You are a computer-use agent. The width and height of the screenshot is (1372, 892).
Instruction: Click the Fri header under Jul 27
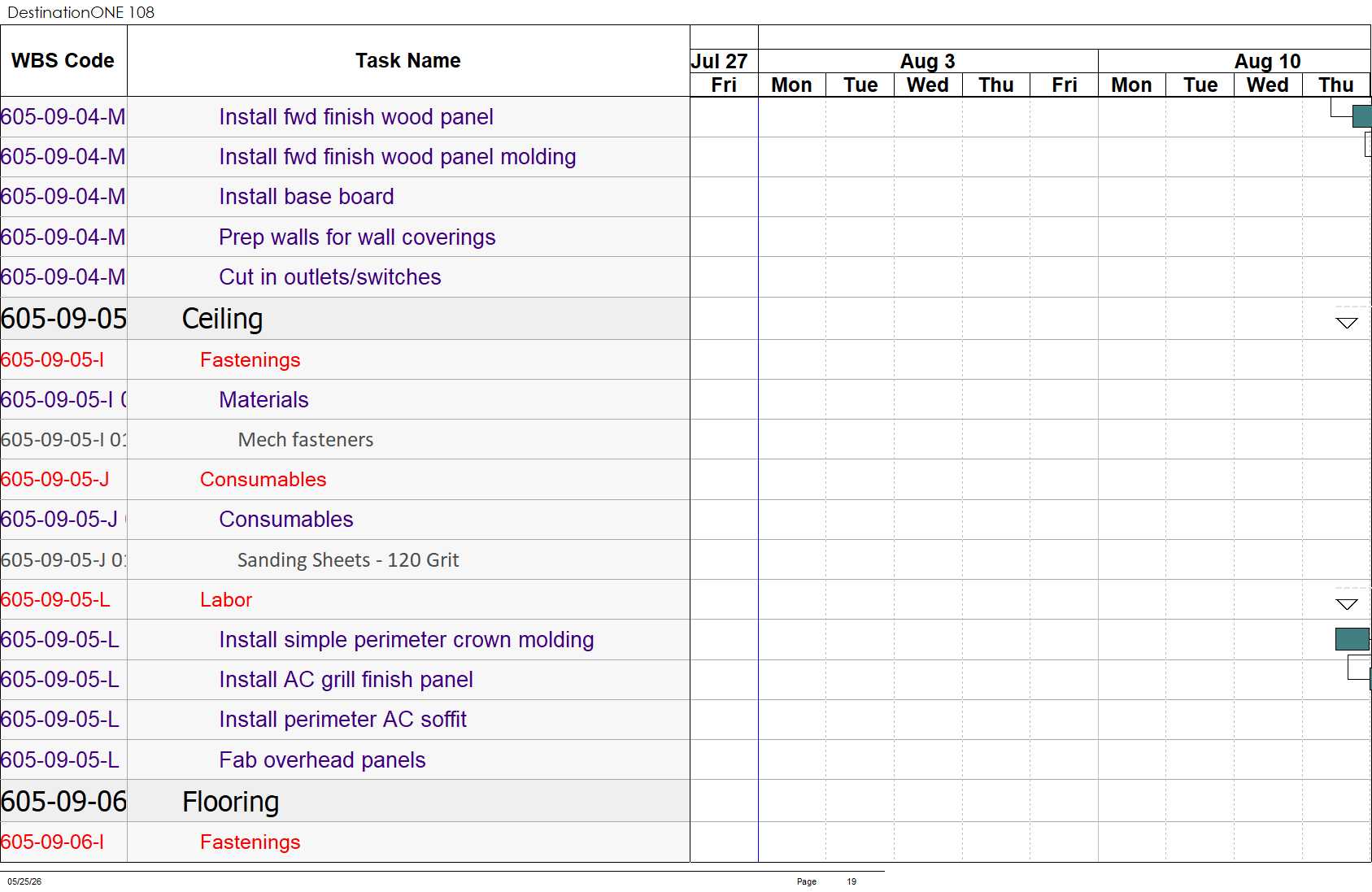click(x=724, y=85)
